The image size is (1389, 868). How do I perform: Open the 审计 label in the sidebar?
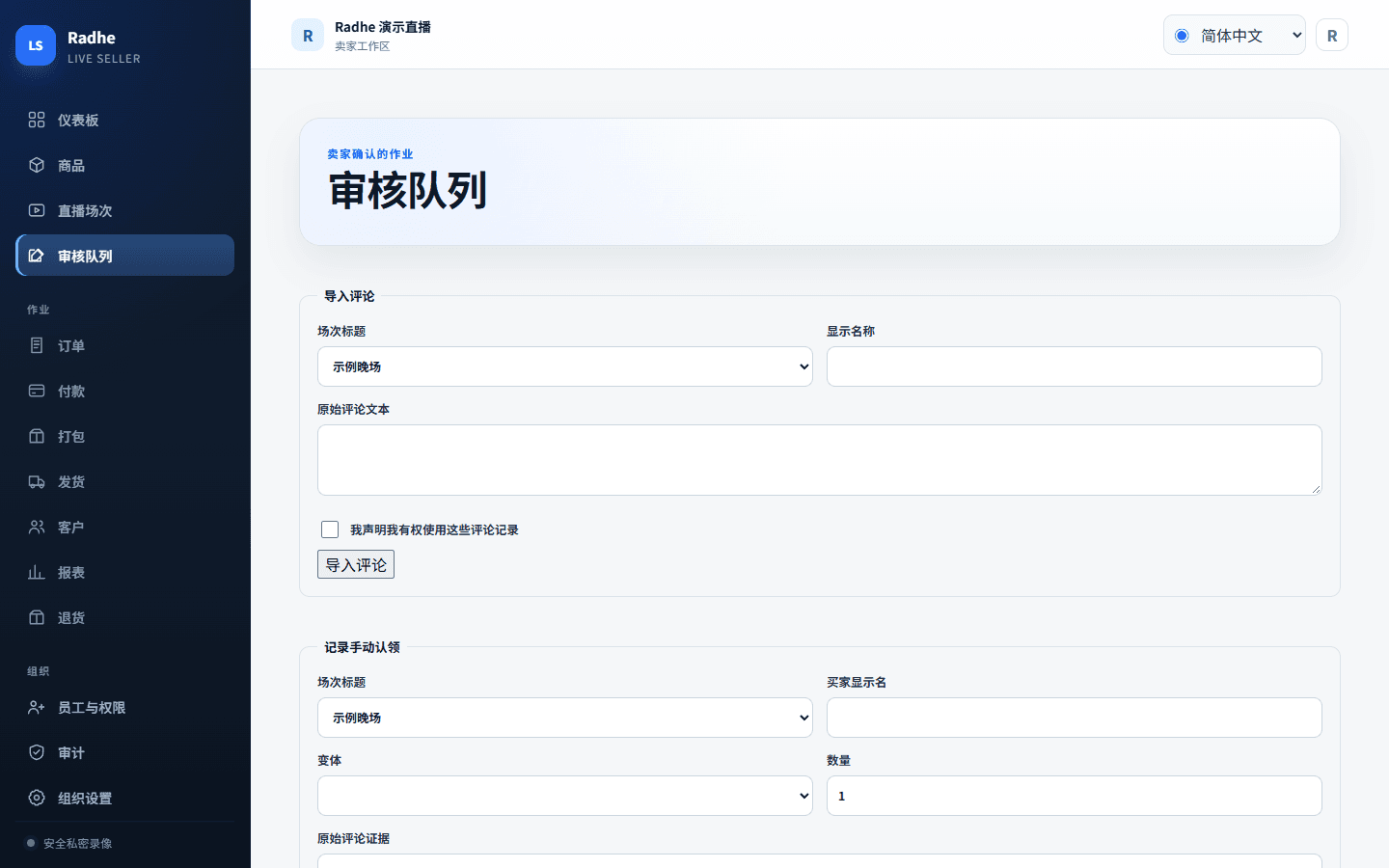pos(71,753)
